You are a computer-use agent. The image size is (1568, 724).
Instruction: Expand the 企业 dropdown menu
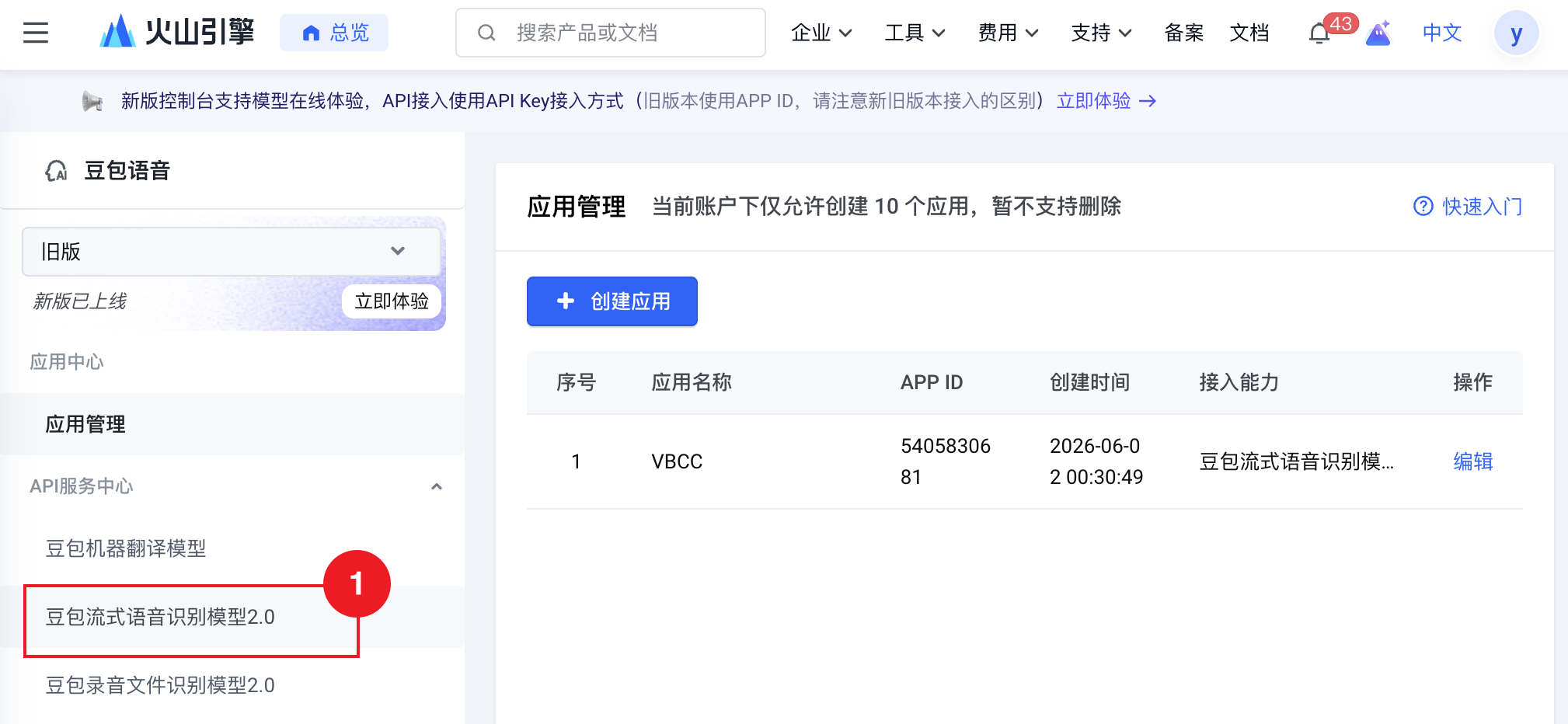pos(821,33)
